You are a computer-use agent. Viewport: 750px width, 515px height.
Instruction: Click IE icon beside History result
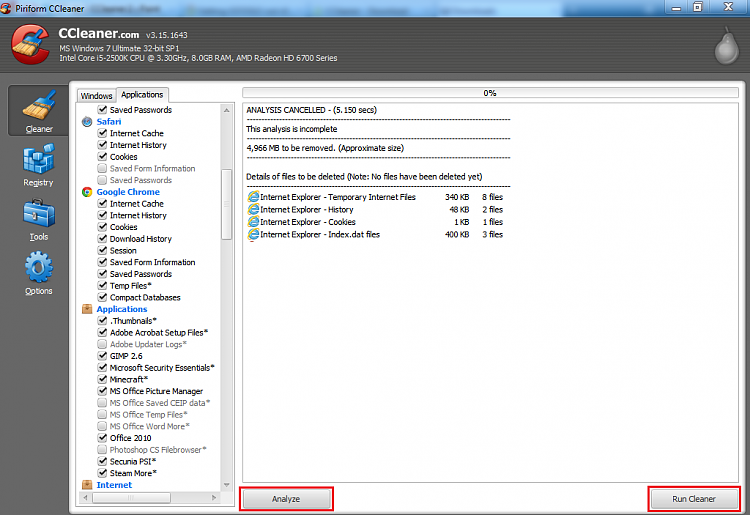[253, 209]
